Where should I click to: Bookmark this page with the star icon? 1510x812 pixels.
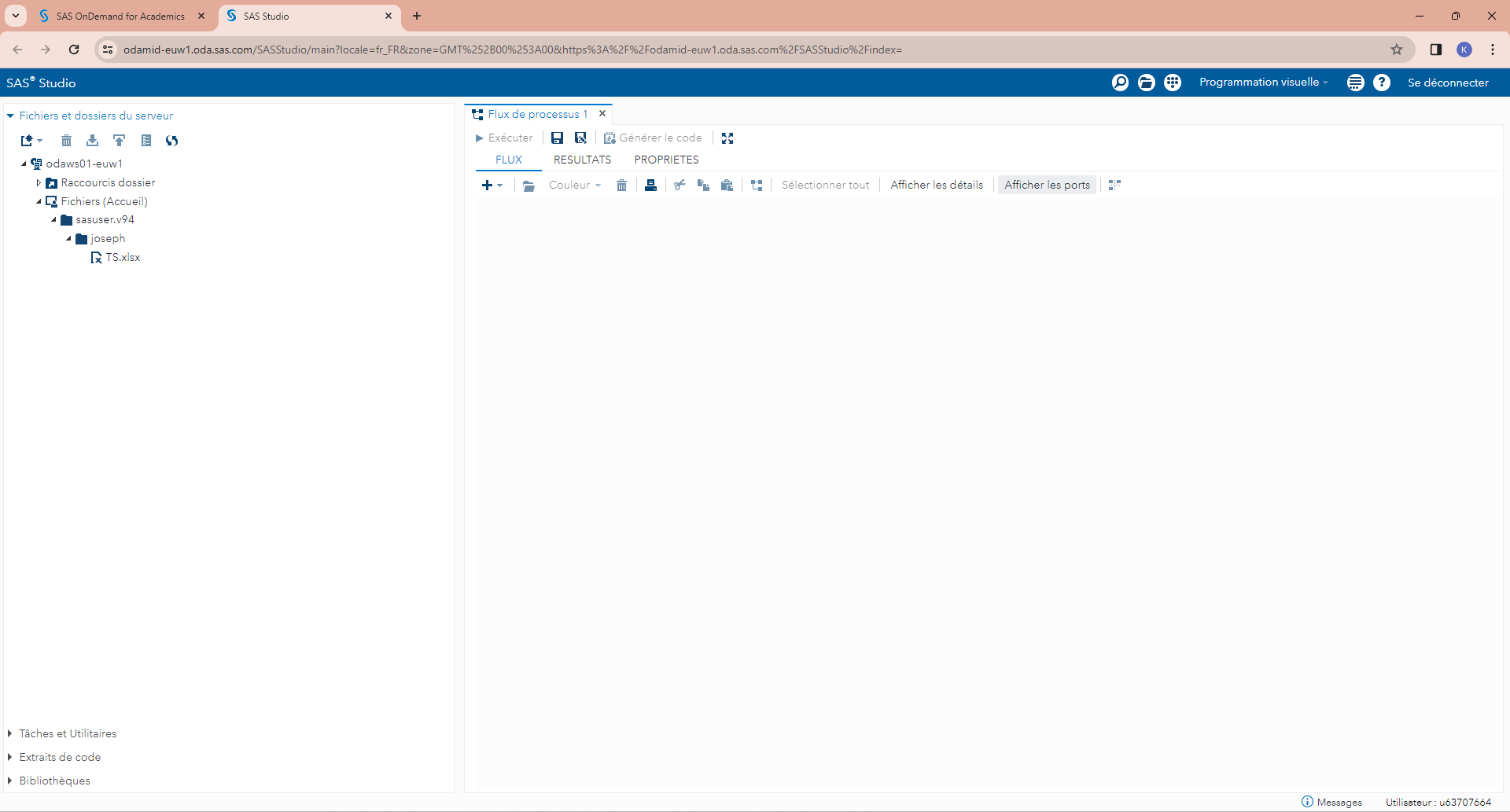point(1397,50)
